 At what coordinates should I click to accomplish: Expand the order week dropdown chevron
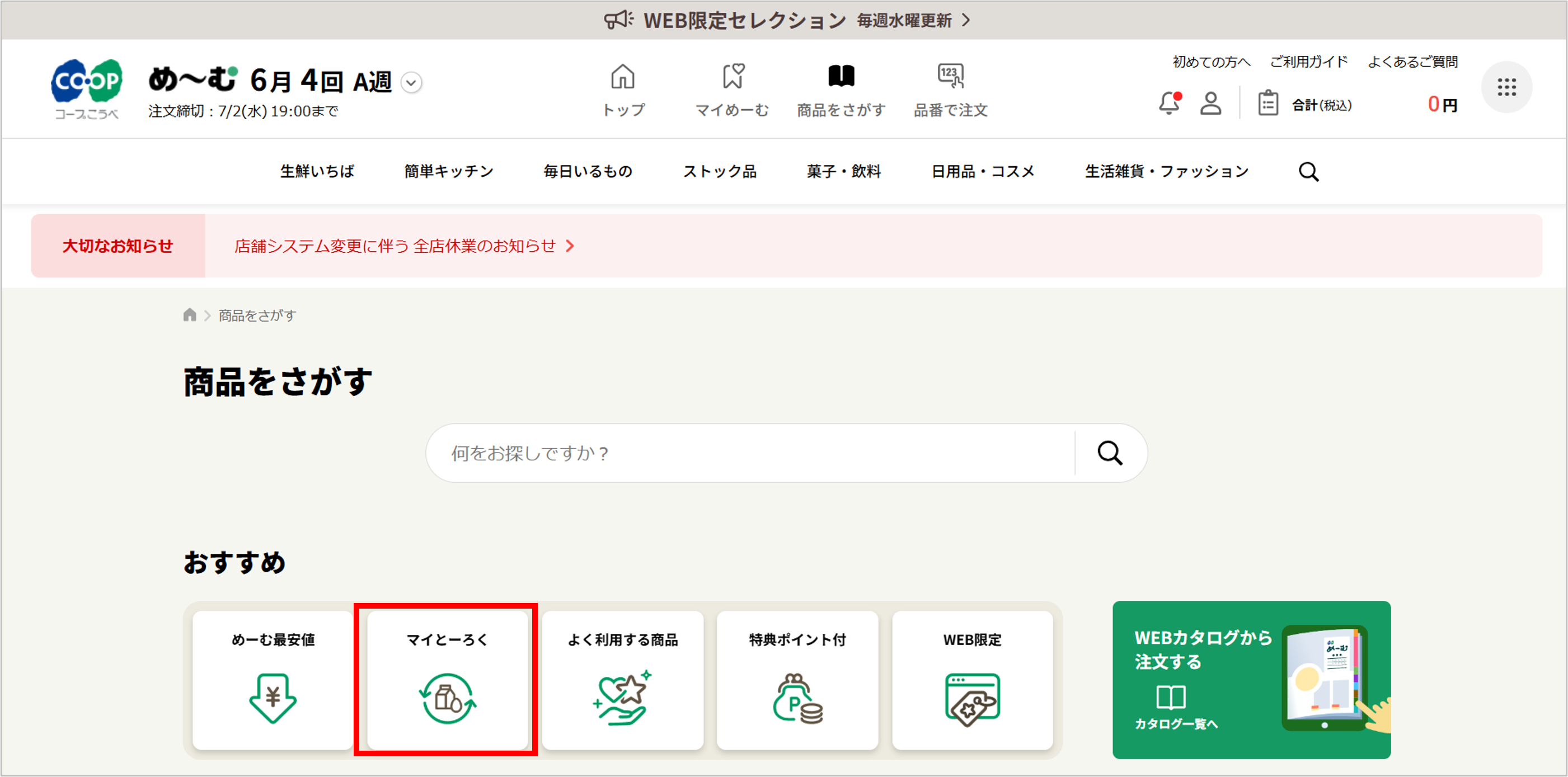[x=412, y=82]
